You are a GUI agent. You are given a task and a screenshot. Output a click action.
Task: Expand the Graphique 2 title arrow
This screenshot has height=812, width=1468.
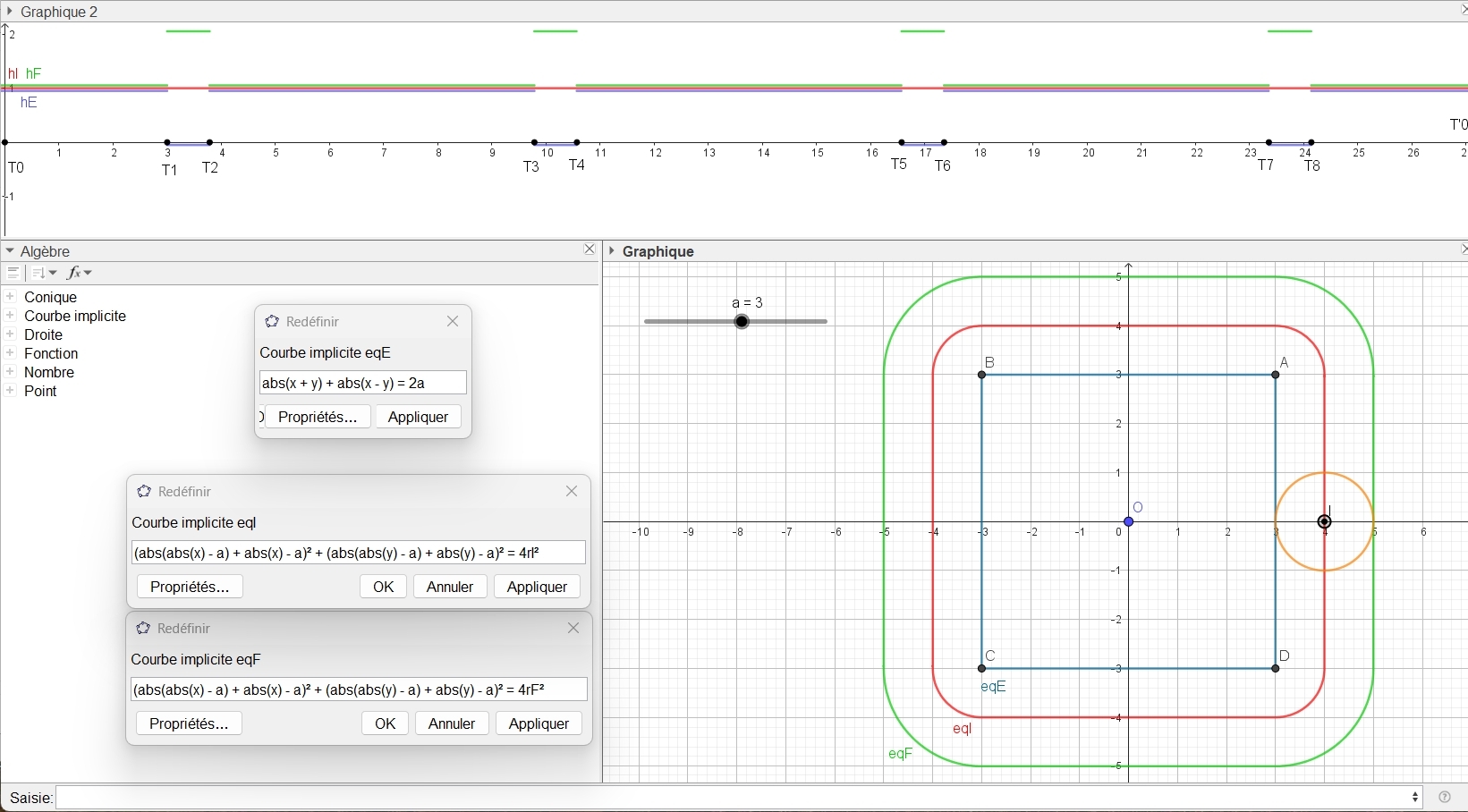[10, 12]
